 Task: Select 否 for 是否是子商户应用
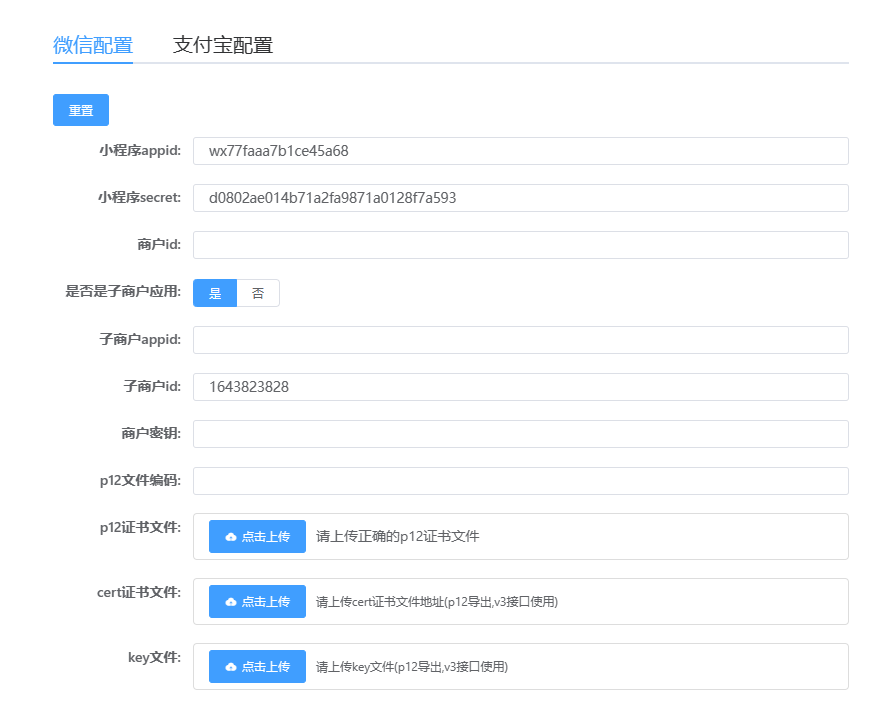coord(258,292)
